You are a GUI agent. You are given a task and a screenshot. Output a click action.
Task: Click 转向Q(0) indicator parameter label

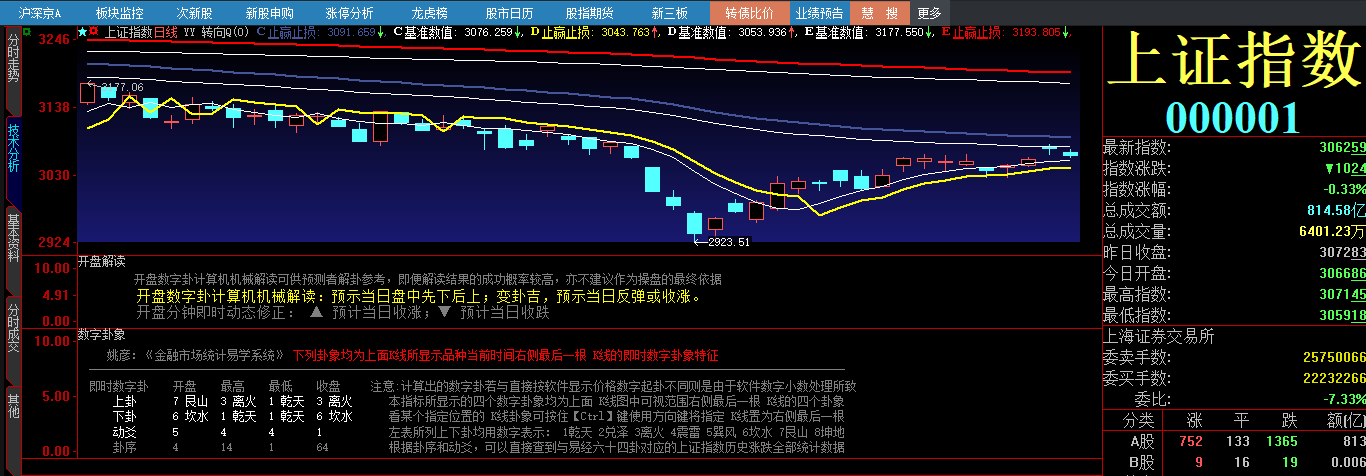coord(226,32)
